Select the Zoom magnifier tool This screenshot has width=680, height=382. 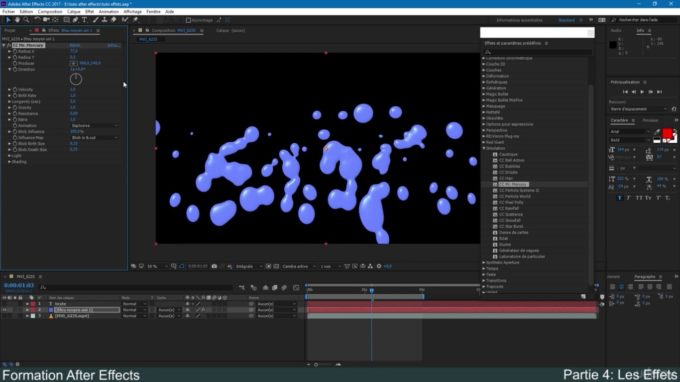(26, 20)
